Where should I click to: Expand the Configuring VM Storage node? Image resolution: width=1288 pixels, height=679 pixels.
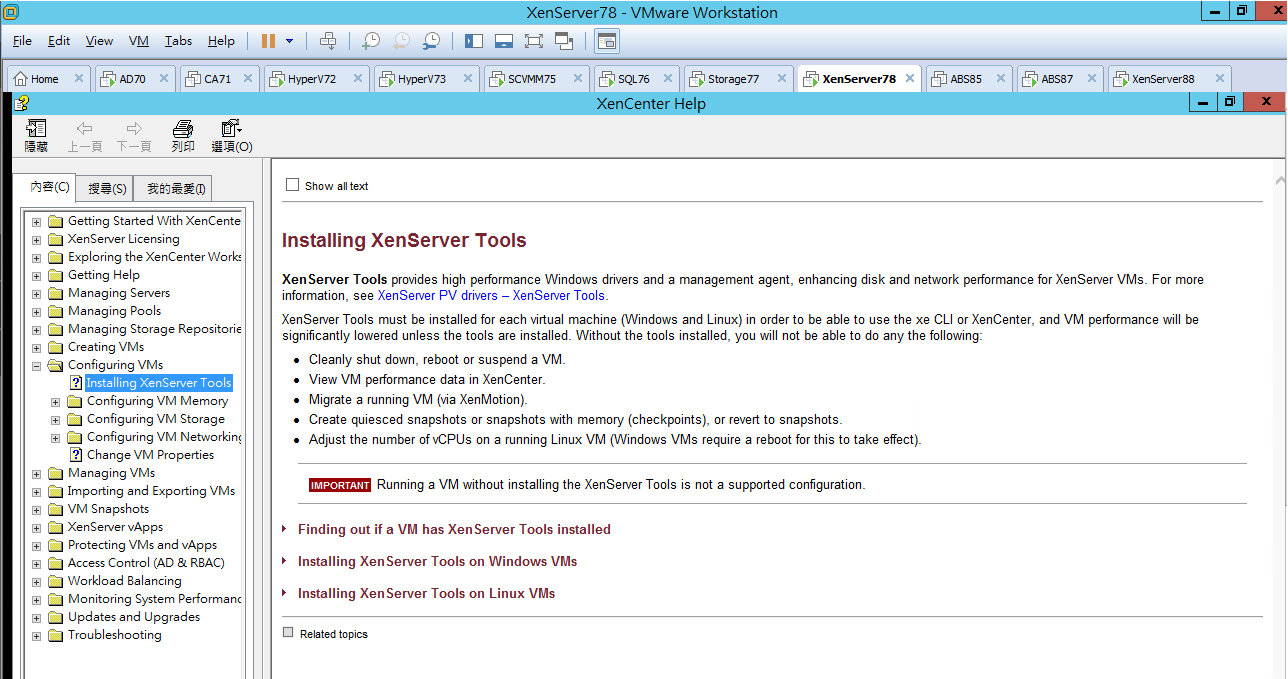click(56, 419)
